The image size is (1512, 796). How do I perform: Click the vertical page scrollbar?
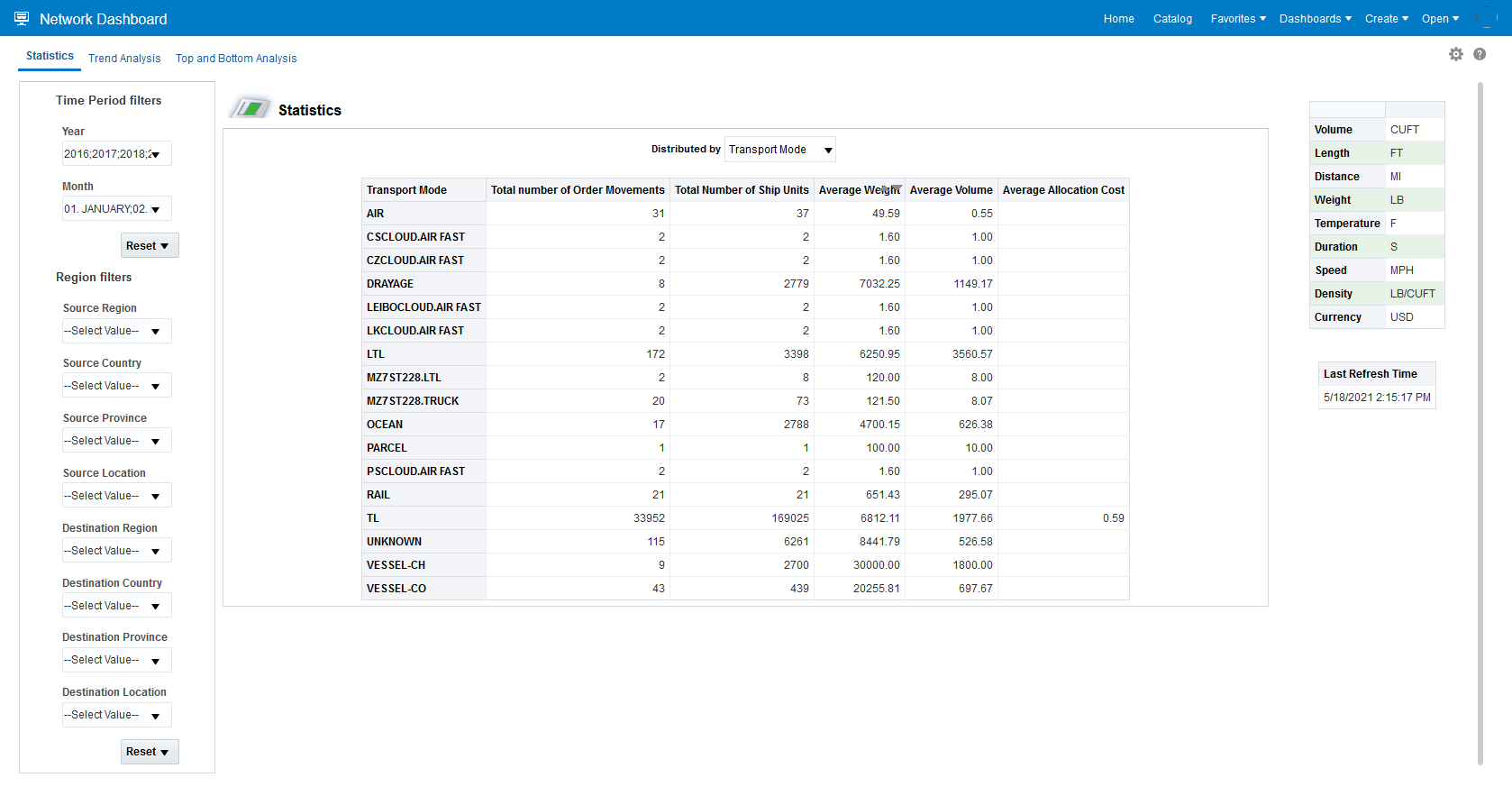1480,424
